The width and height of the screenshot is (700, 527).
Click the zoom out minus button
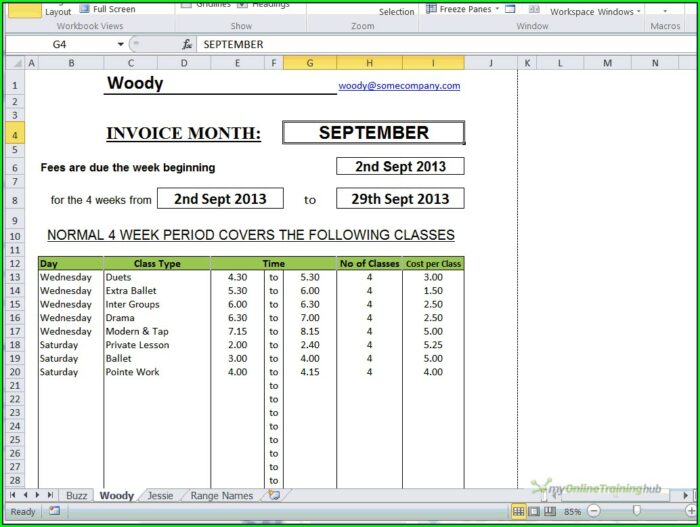pos(594,510)
